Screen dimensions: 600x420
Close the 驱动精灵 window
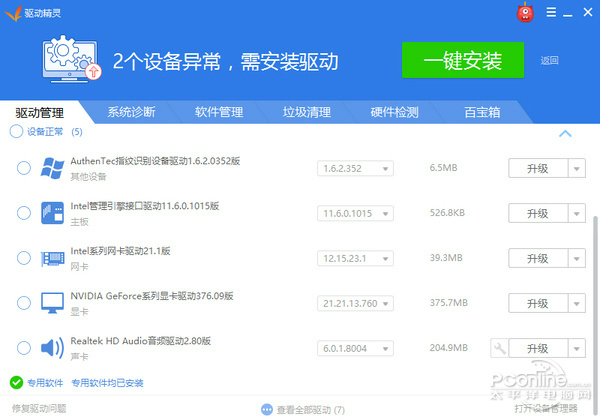tap(588, 12)
